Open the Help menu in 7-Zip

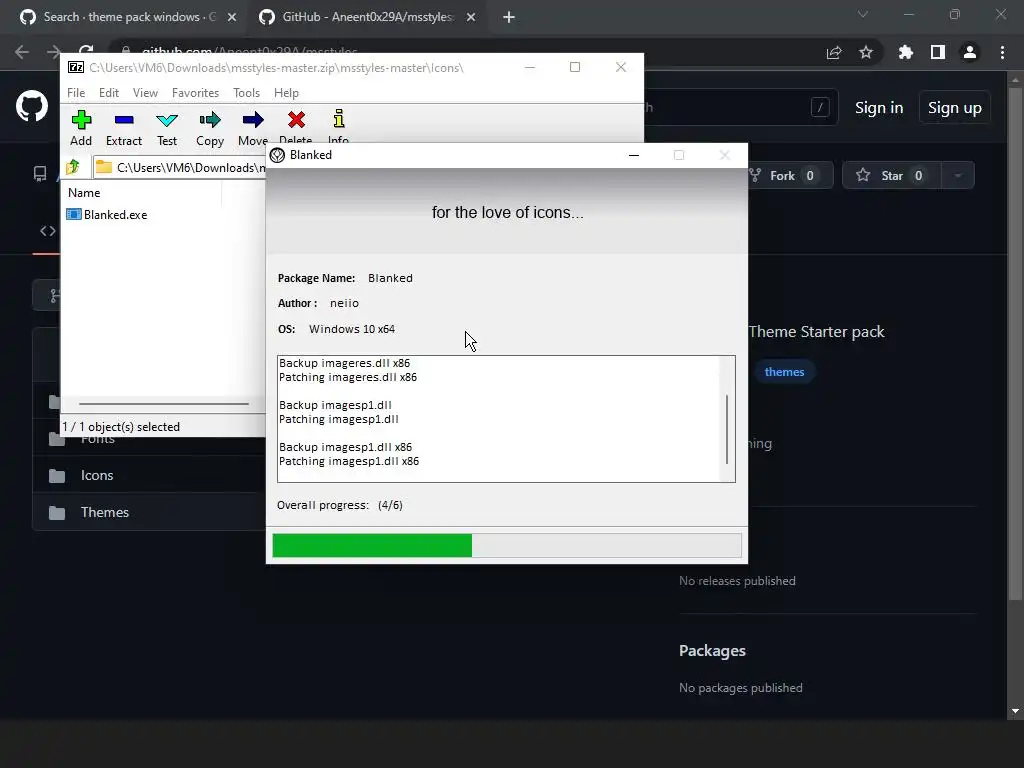(286, 93)
